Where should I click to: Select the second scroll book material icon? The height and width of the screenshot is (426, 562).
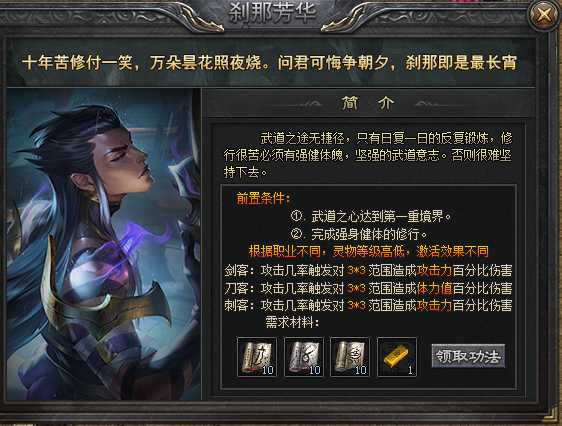coord(304,357)
